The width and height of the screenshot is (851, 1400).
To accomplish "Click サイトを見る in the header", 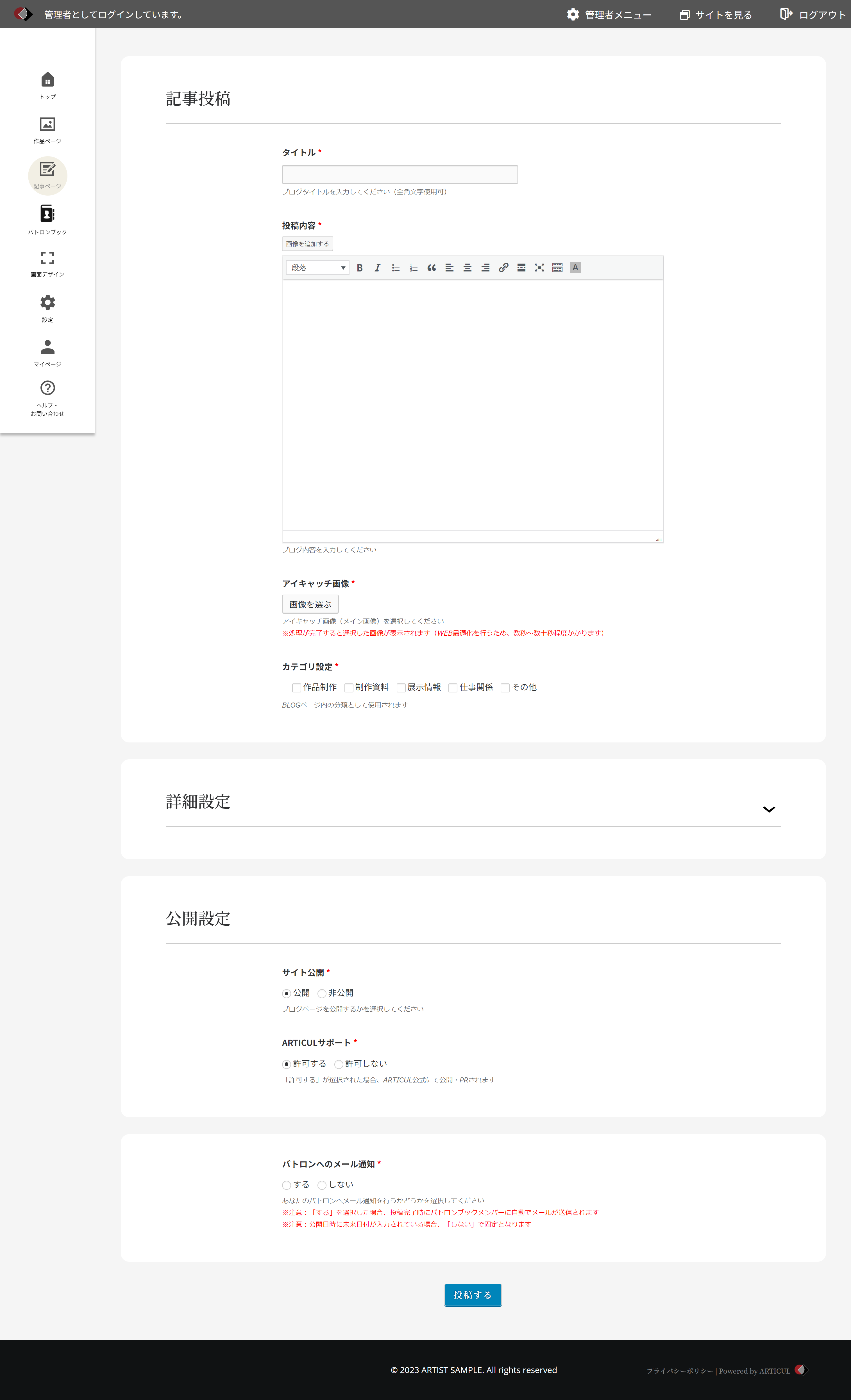I will click(716, 15).
